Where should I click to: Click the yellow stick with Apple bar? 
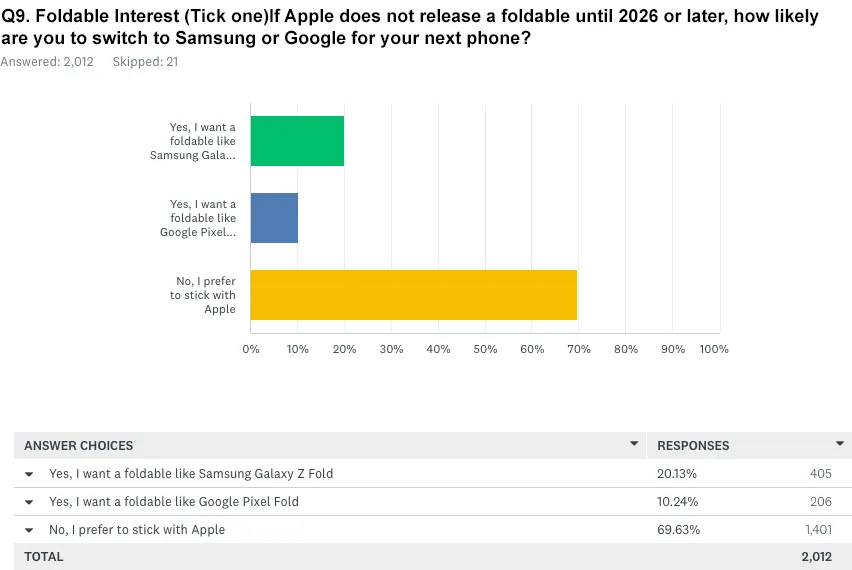point(413,295)
